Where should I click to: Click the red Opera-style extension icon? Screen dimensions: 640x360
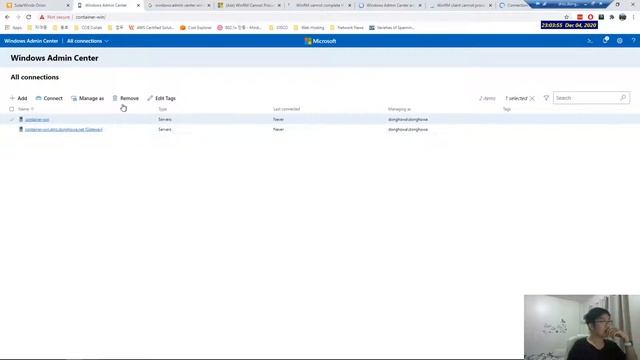click(x=591, y=17)
